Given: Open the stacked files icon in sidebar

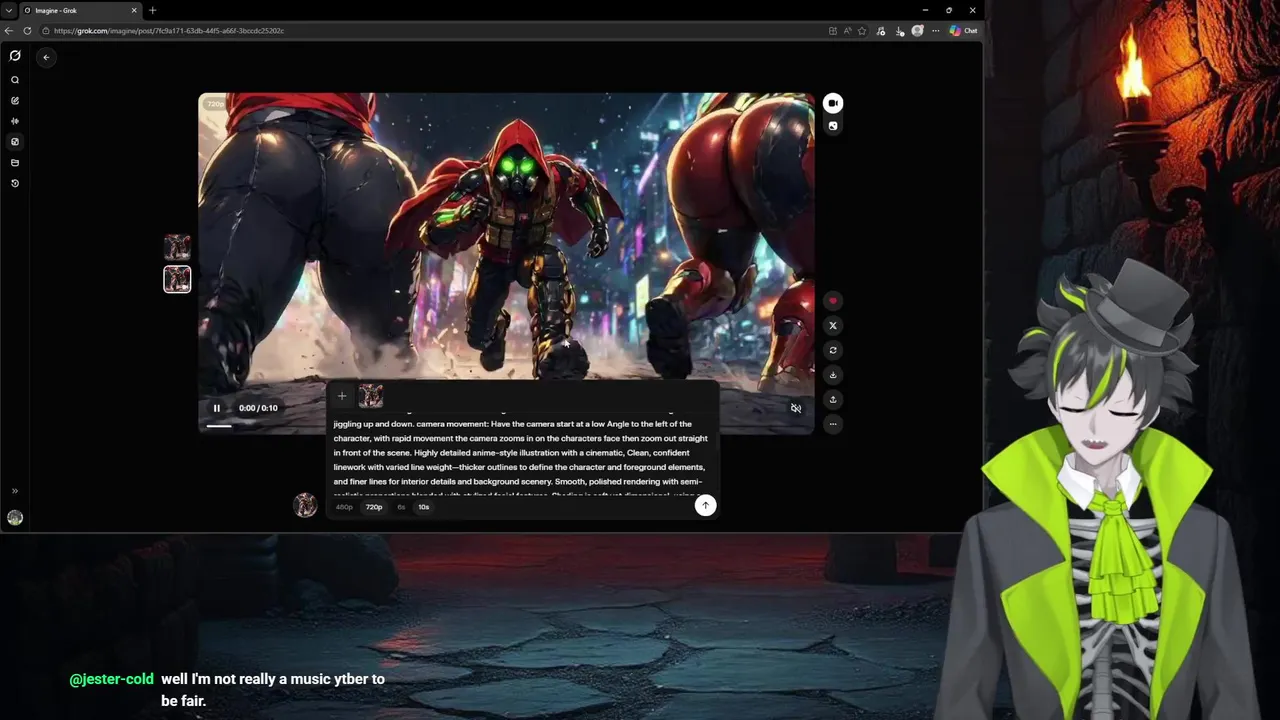Looking at the screenshot, I should click(15, 162).
